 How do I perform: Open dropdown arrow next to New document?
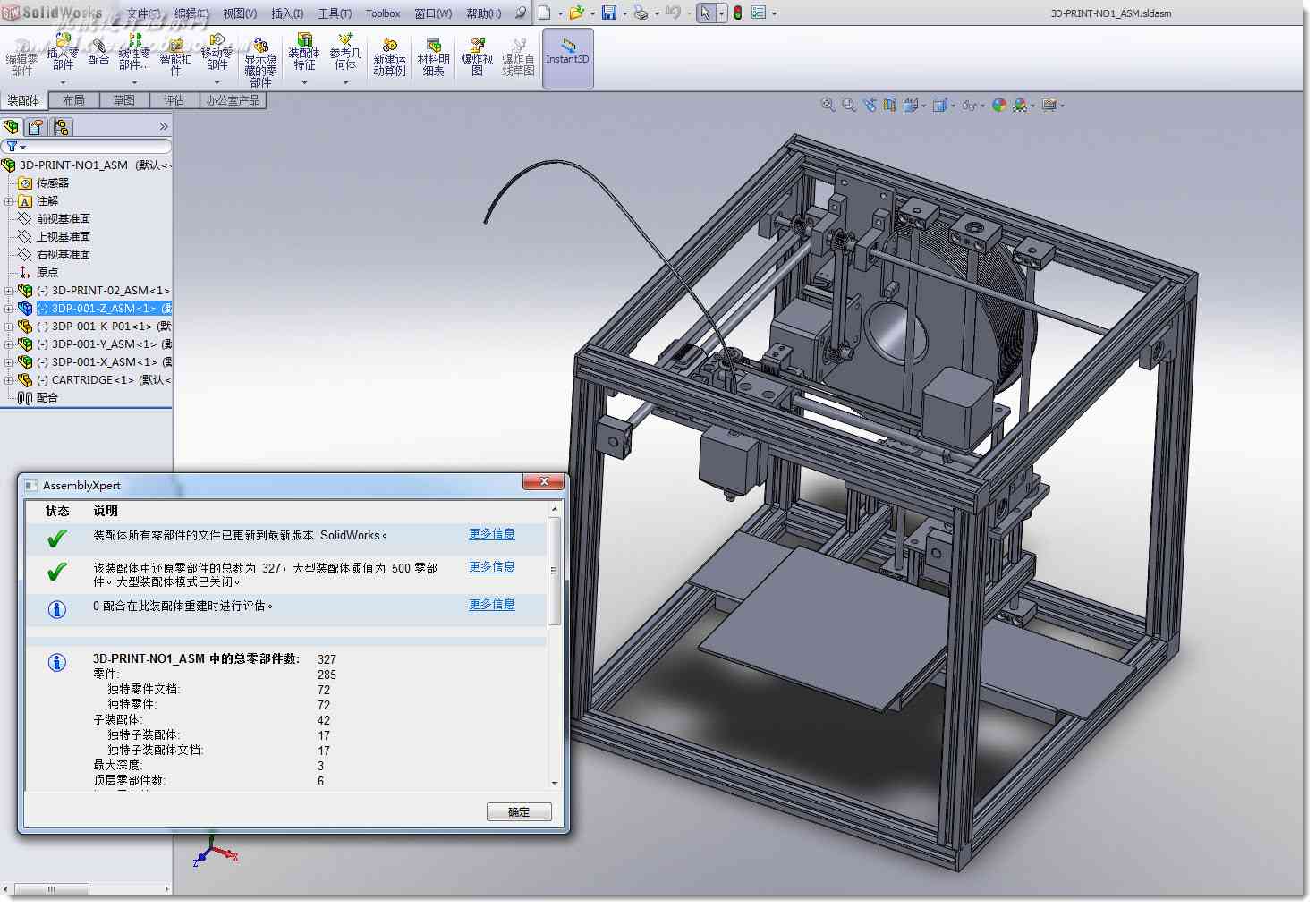coord(560,13)
